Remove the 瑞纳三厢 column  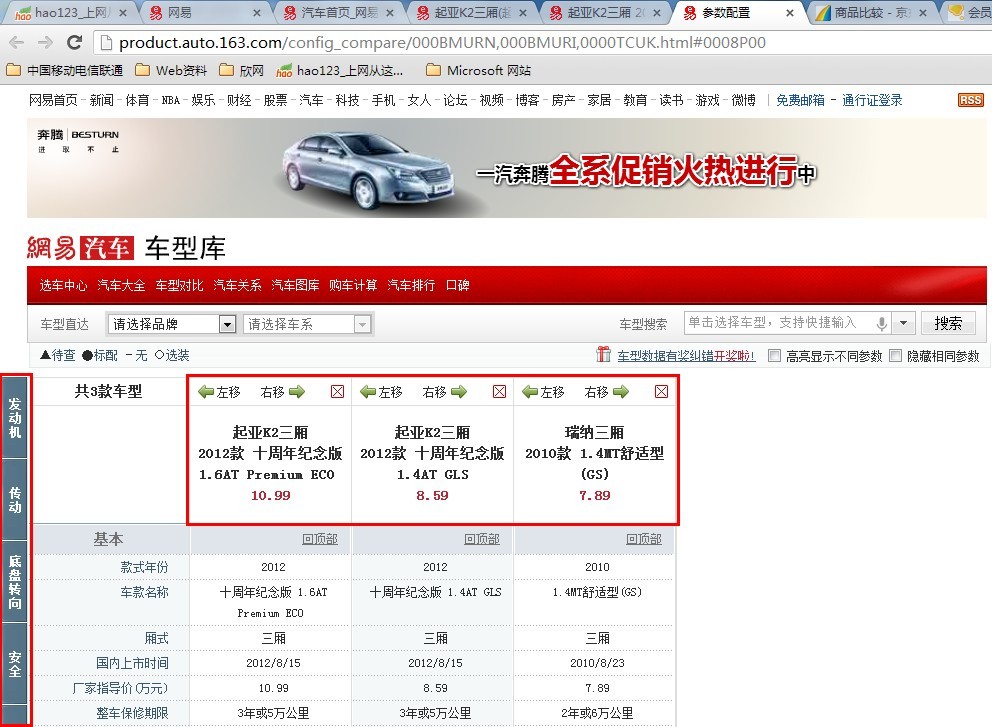coord(662,392)
